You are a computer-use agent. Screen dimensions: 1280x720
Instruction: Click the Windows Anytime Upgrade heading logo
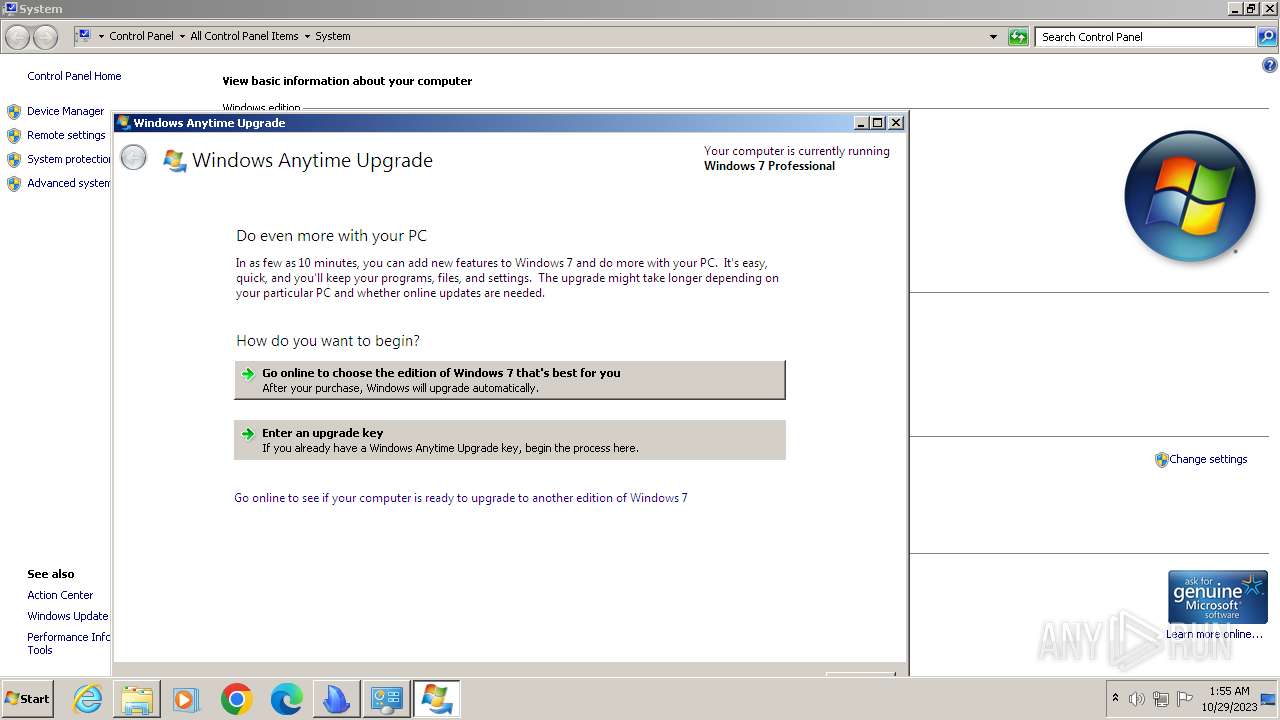[x=175, y=160]
